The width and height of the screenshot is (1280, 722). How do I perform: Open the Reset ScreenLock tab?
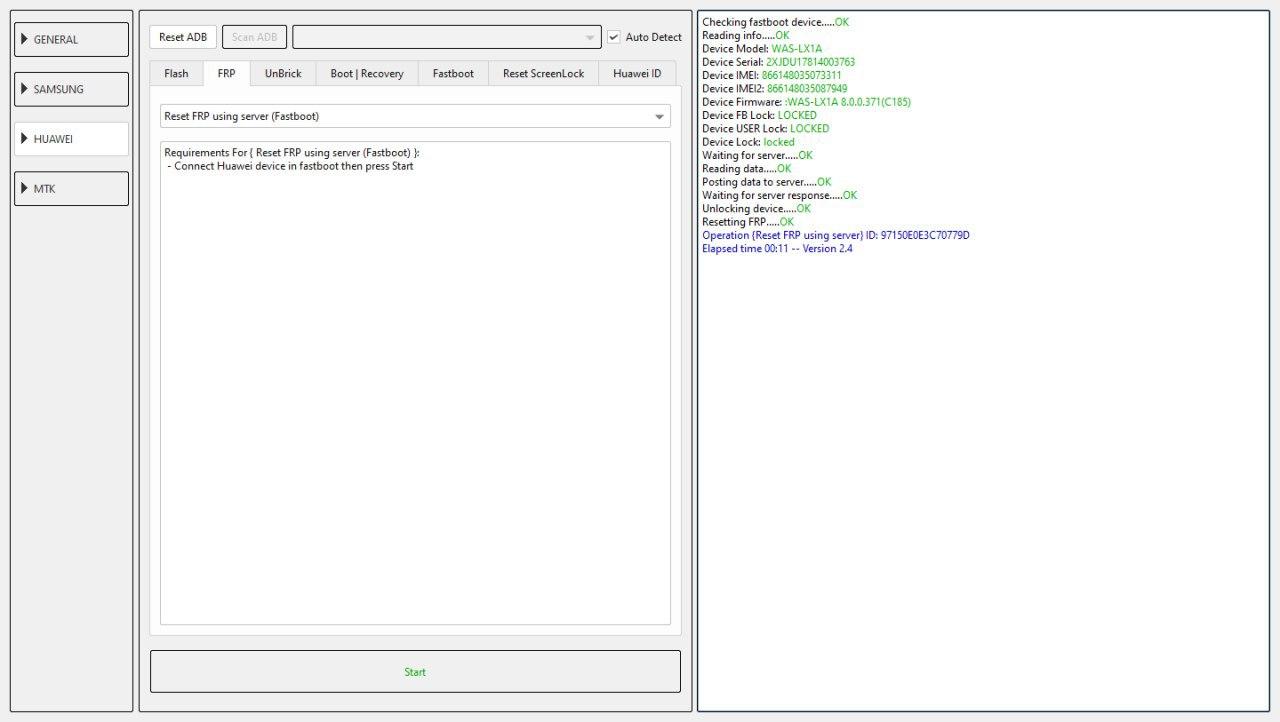544,73
